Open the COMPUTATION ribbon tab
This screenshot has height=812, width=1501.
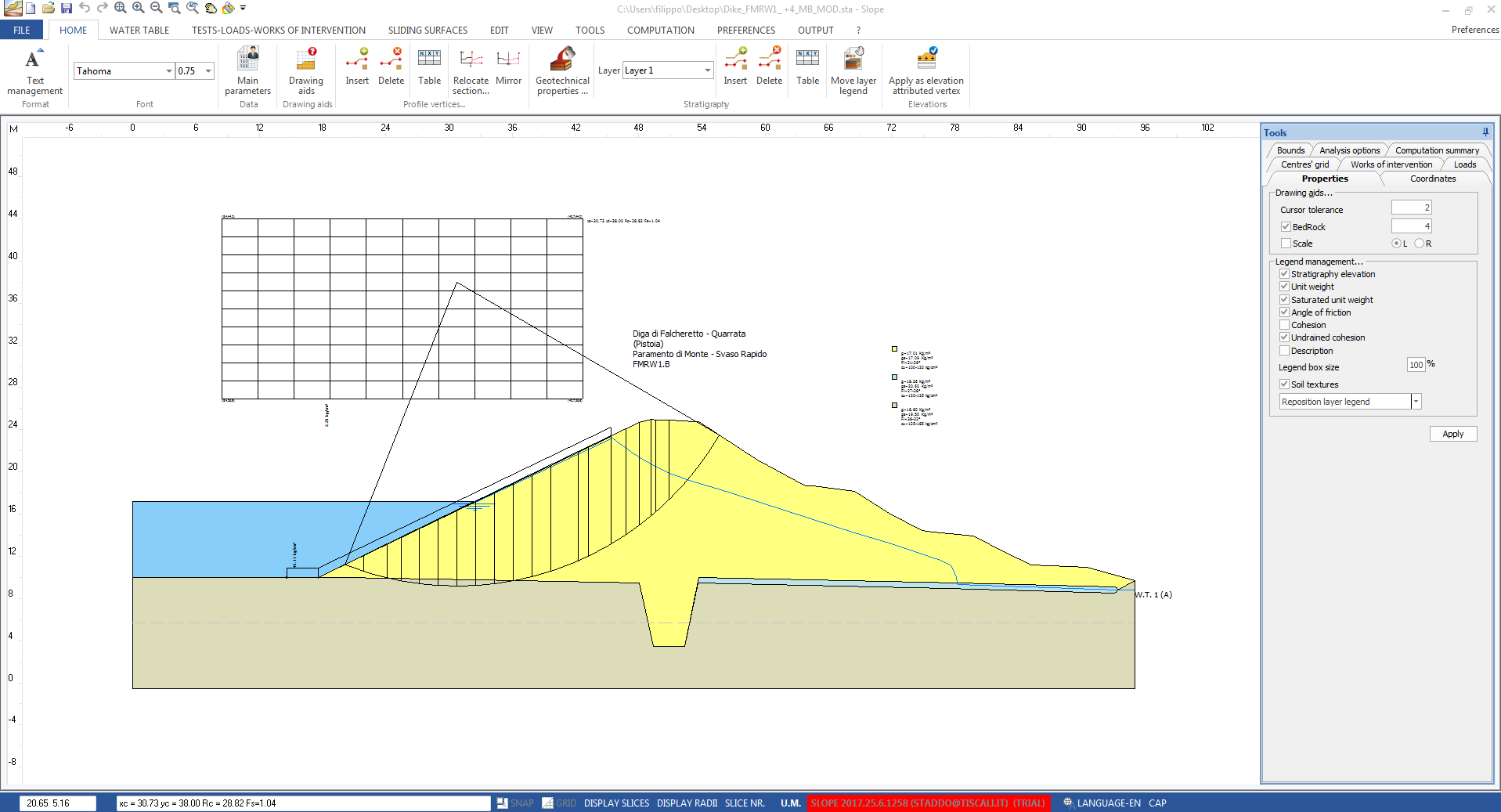(x=660, y=31)
